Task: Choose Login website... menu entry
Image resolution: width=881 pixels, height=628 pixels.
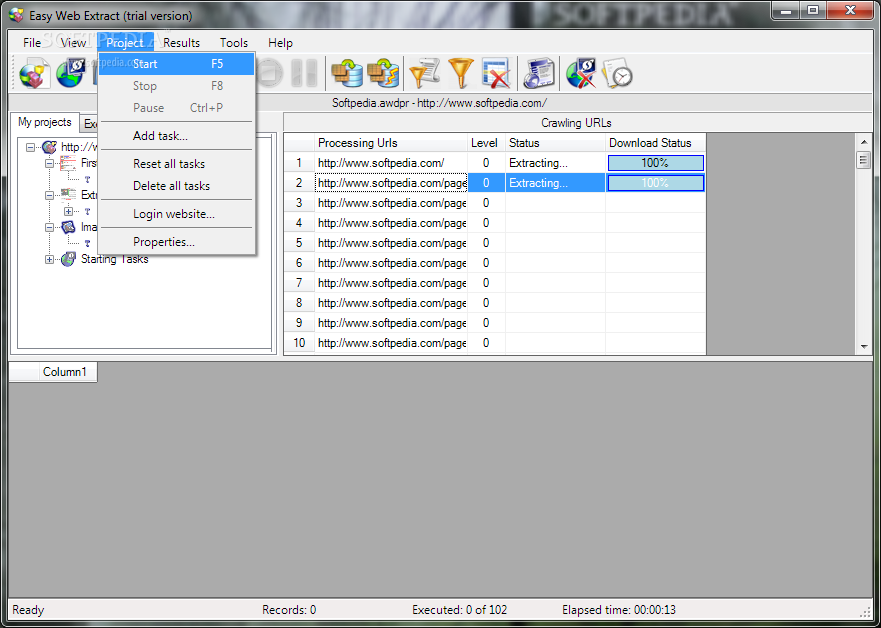Action: 176,214
